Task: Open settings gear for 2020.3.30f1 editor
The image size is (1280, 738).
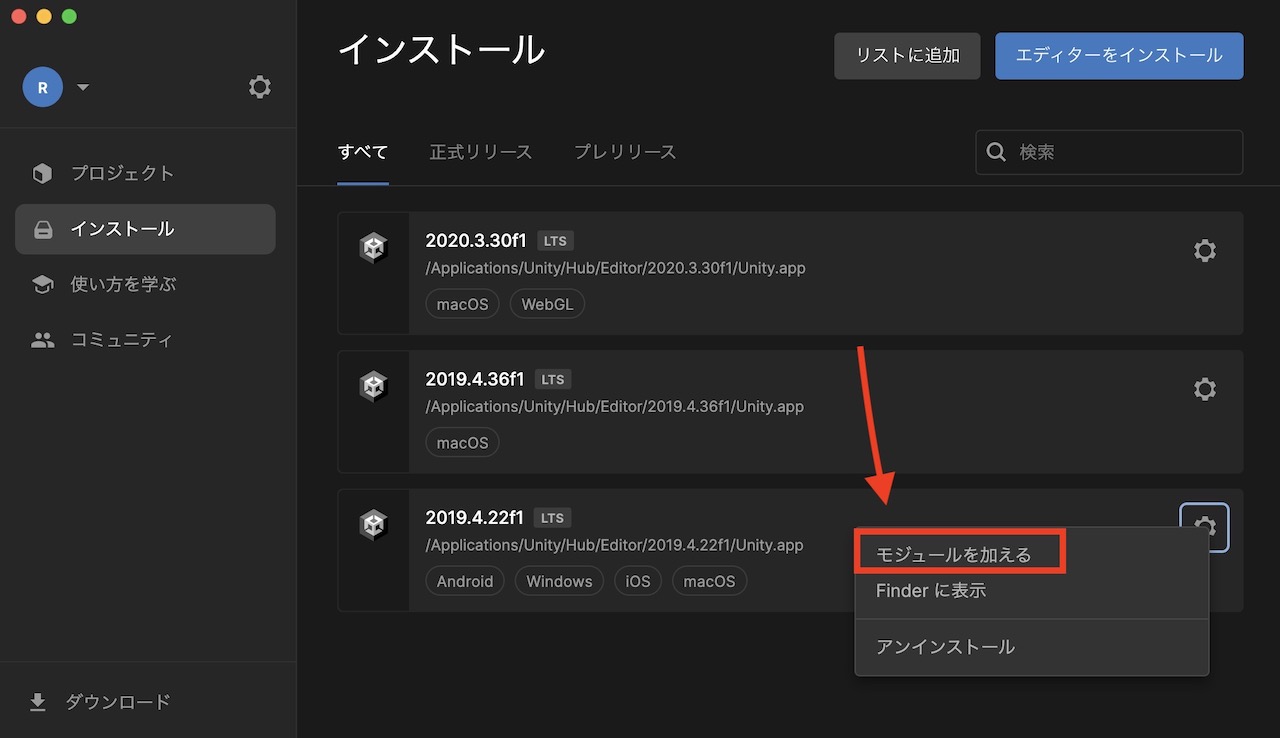Action: 1205,251
